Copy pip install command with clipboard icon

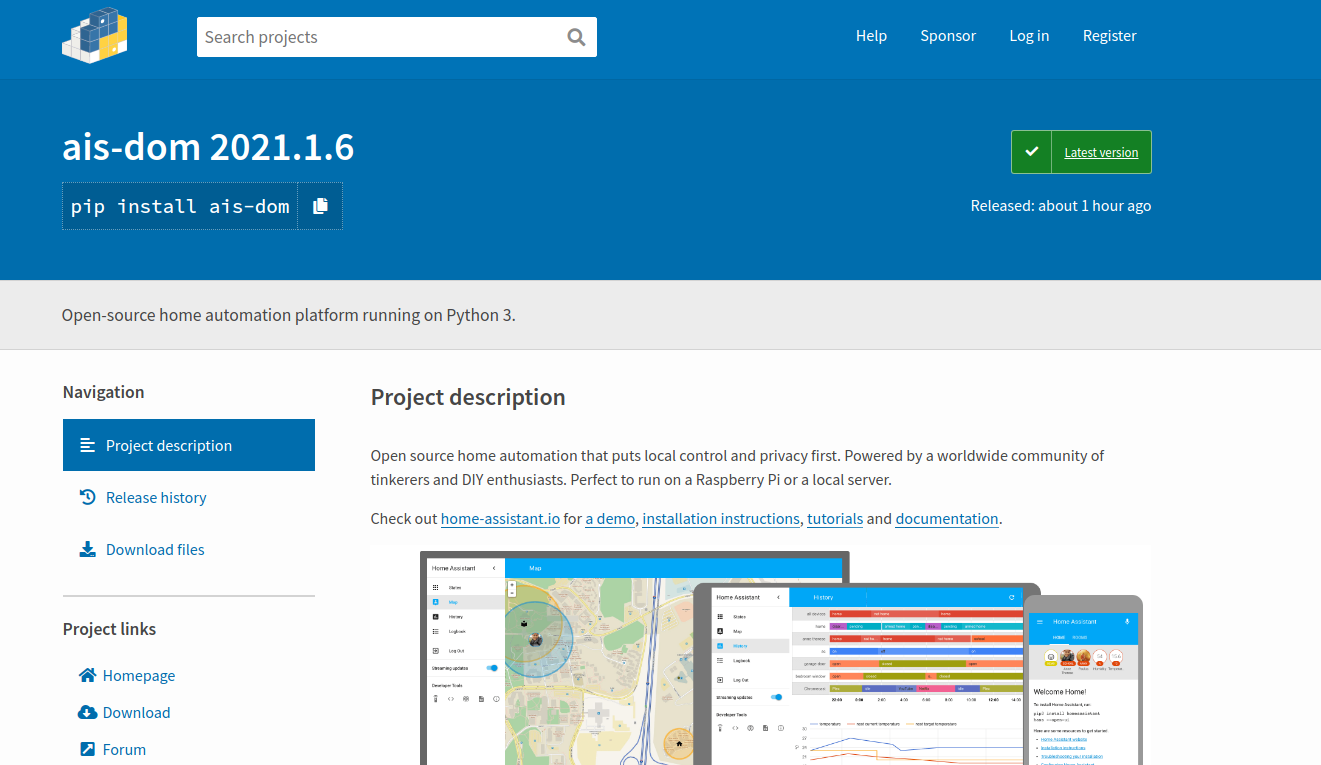pos(320,206)
